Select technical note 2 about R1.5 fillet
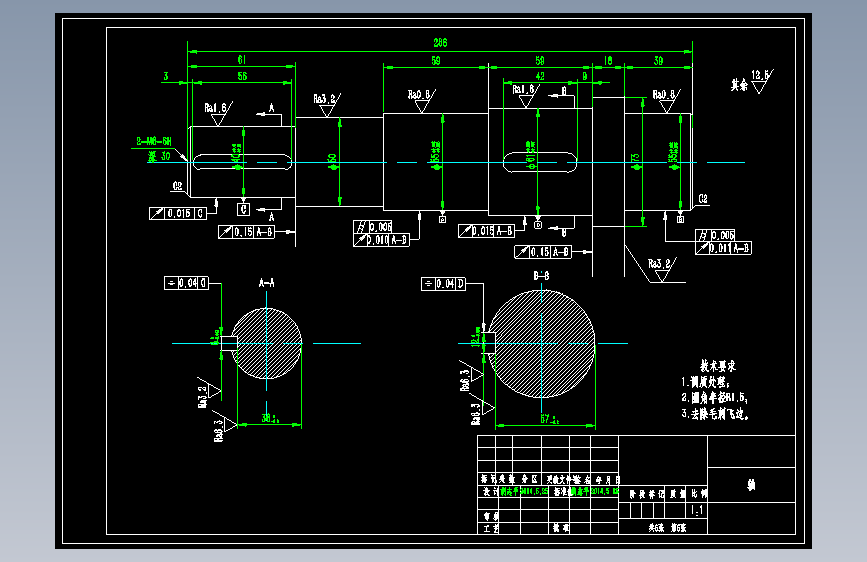The image size is (867, 562). point(714,398)
